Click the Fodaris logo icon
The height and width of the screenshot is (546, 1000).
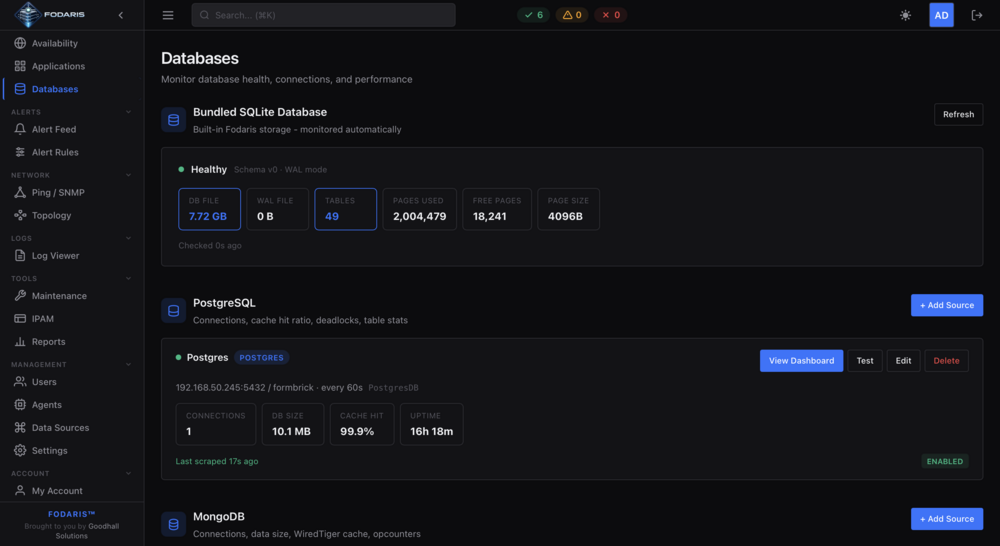pos(27,14)
